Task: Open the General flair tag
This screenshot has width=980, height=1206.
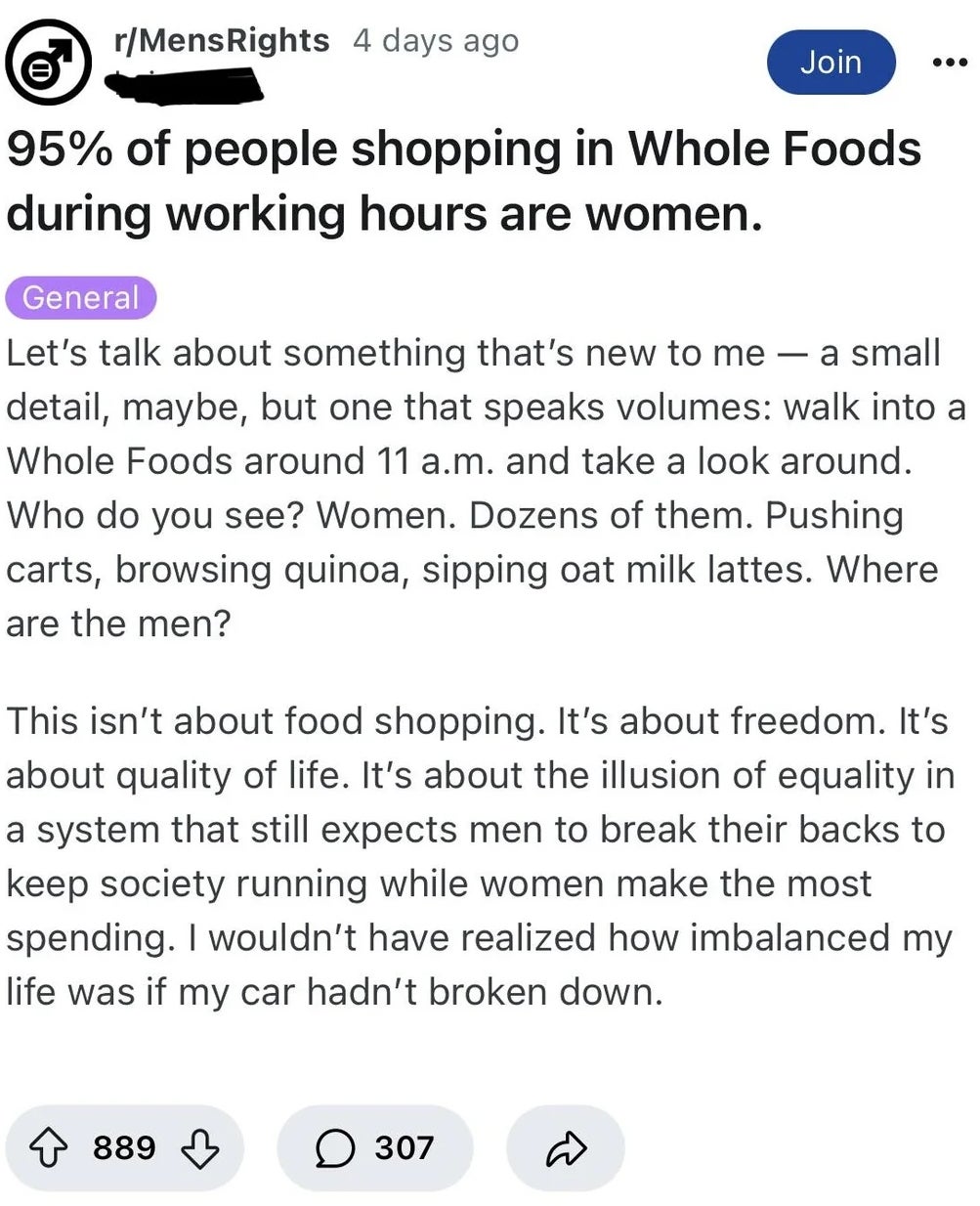Action: tap(80, 297)
